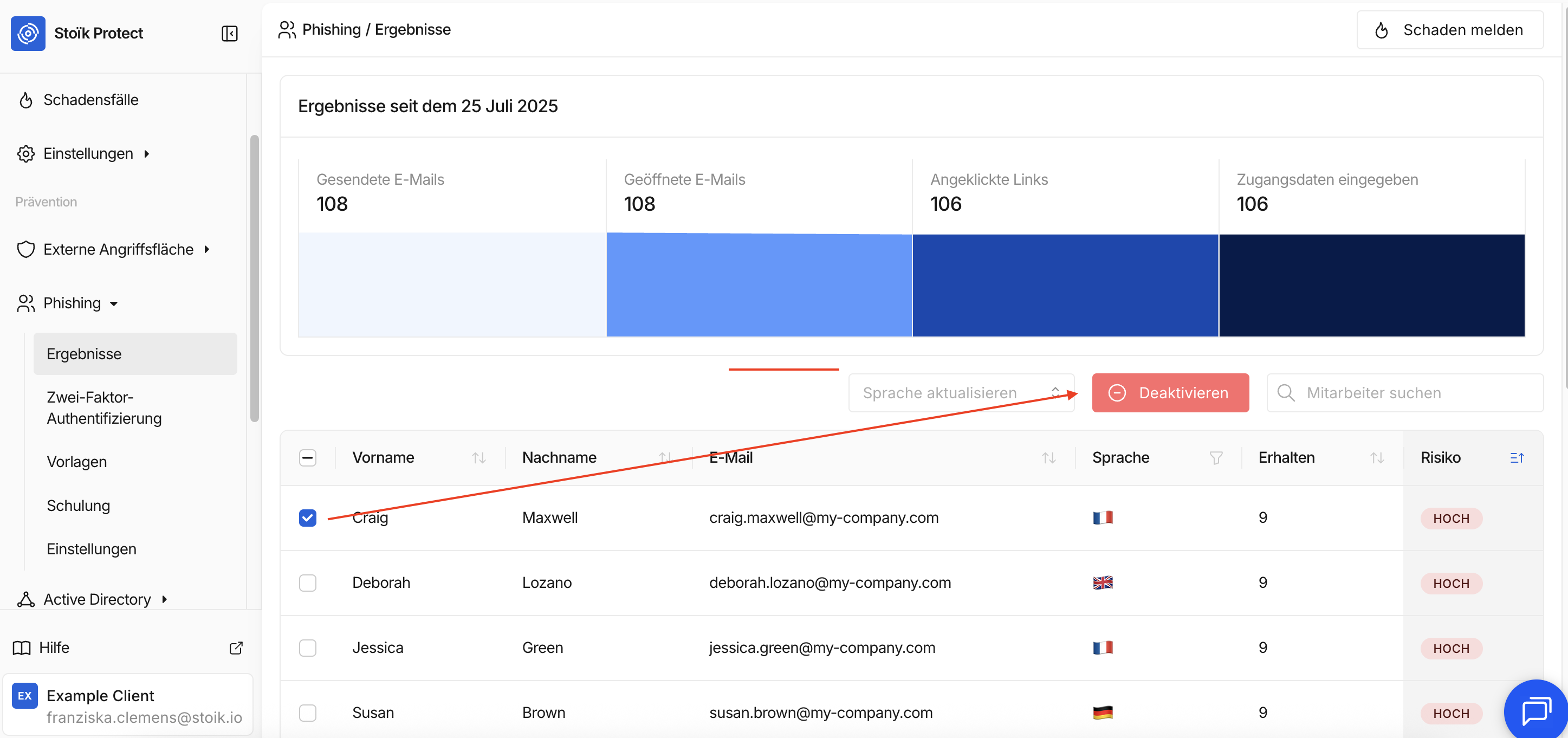
Task: Click Schaden melden button
Action: pyautogui.click(x=1449, y=30)
